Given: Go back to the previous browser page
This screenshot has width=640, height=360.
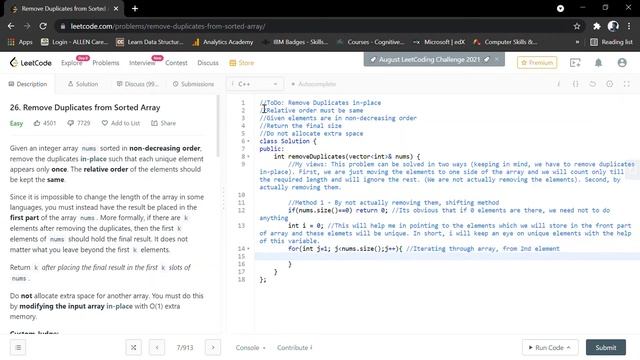Looking at the screenshot, I should point(11,26).
